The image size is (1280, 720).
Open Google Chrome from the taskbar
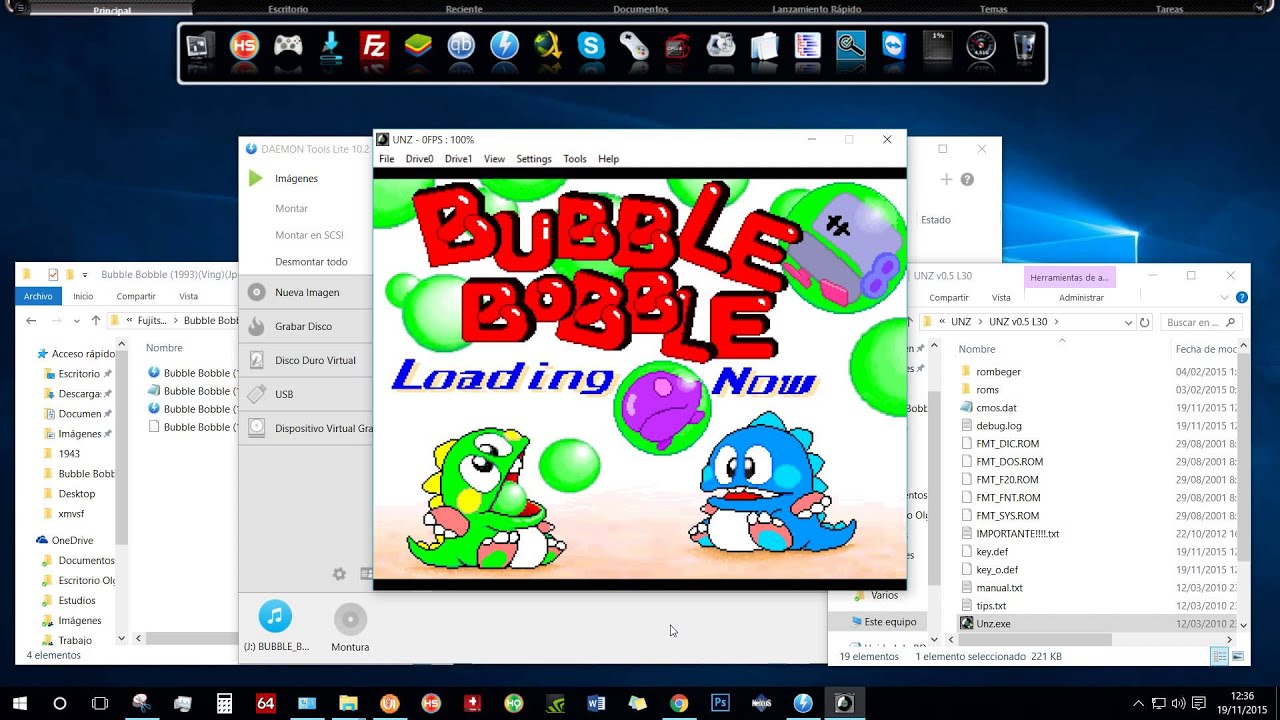coord(679,703)
